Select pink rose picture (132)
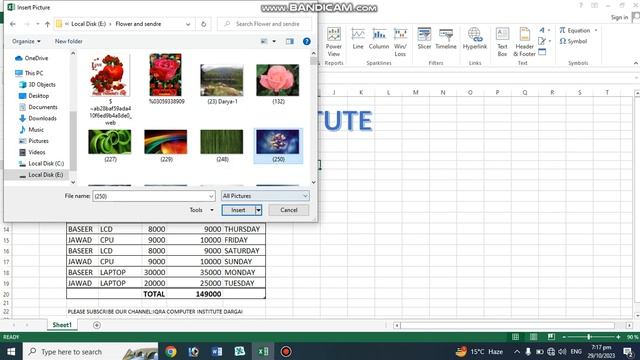 [x=278, y=80]
